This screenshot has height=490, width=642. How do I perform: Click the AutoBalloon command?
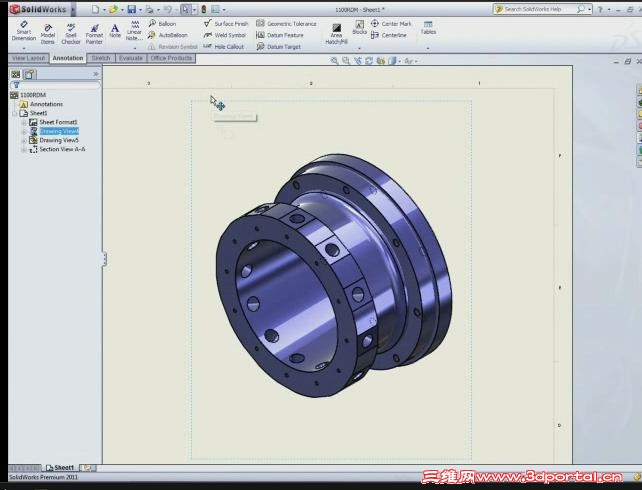(167, 35)
